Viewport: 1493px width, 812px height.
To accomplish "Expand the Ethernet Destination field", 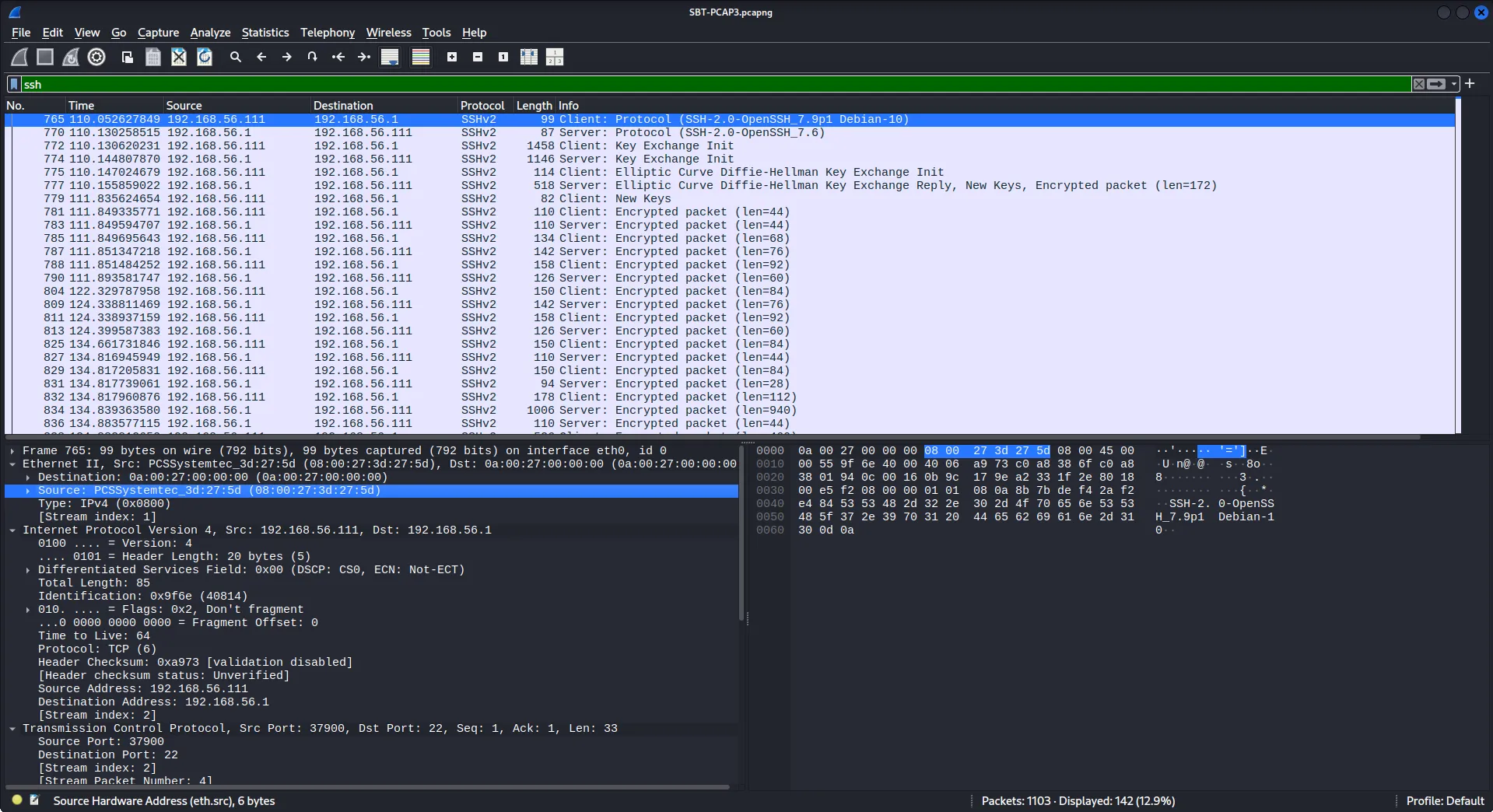I will (x=28, y=478).
